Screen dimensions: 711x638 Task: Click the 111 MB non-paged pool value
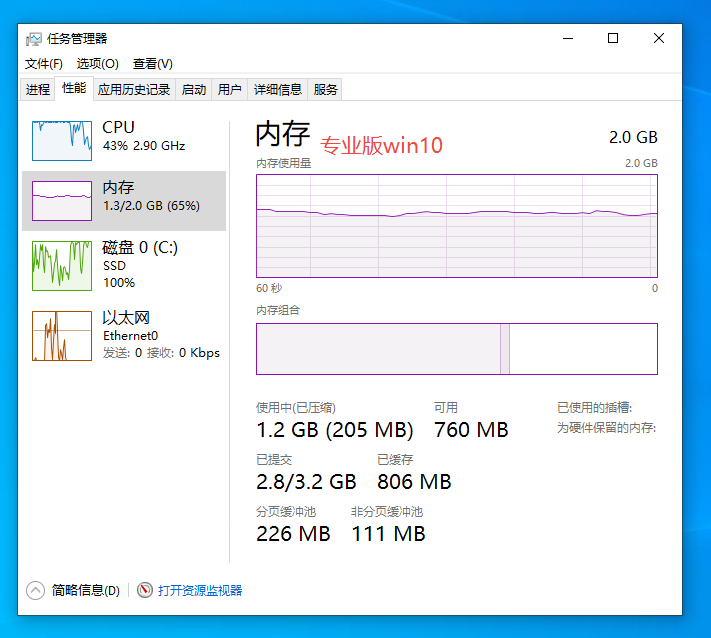pos(388,534)
